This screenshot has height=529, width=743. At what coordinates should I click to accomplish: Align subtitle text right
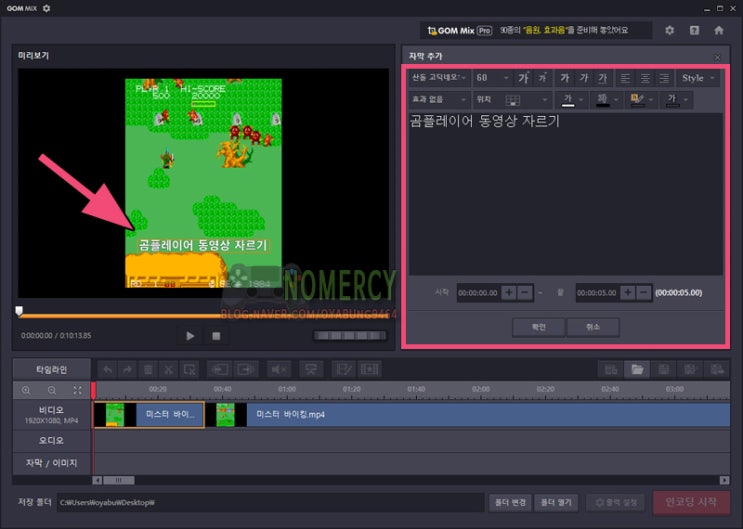(x=664, y=78)
